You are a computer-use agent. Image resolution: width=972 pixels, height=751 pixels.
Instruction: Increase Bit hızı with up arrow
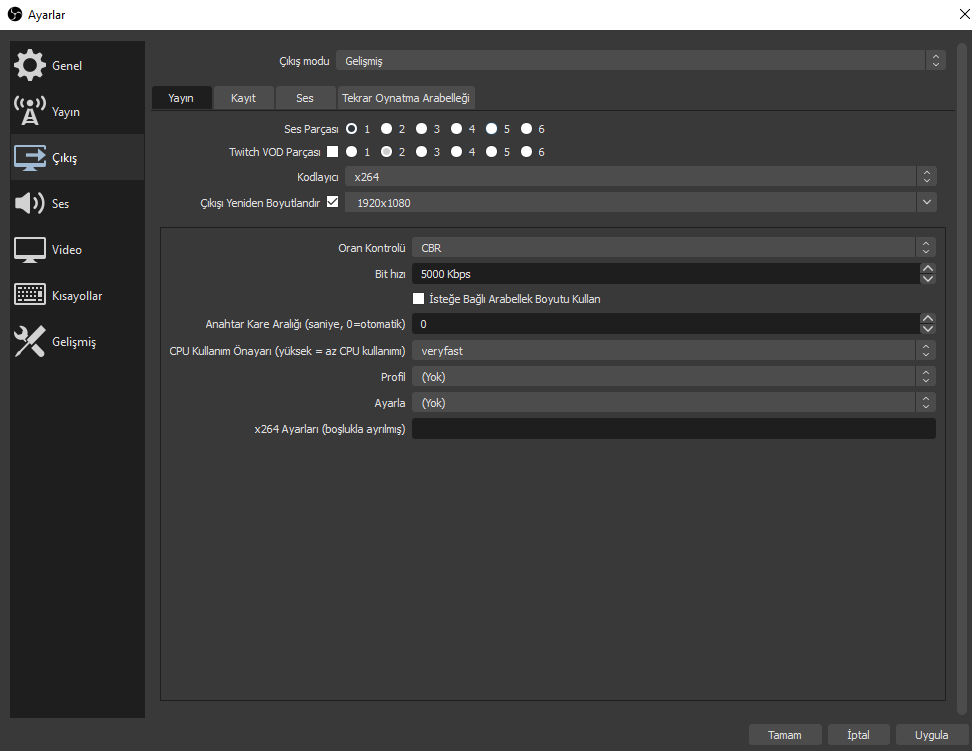(927, 268)
